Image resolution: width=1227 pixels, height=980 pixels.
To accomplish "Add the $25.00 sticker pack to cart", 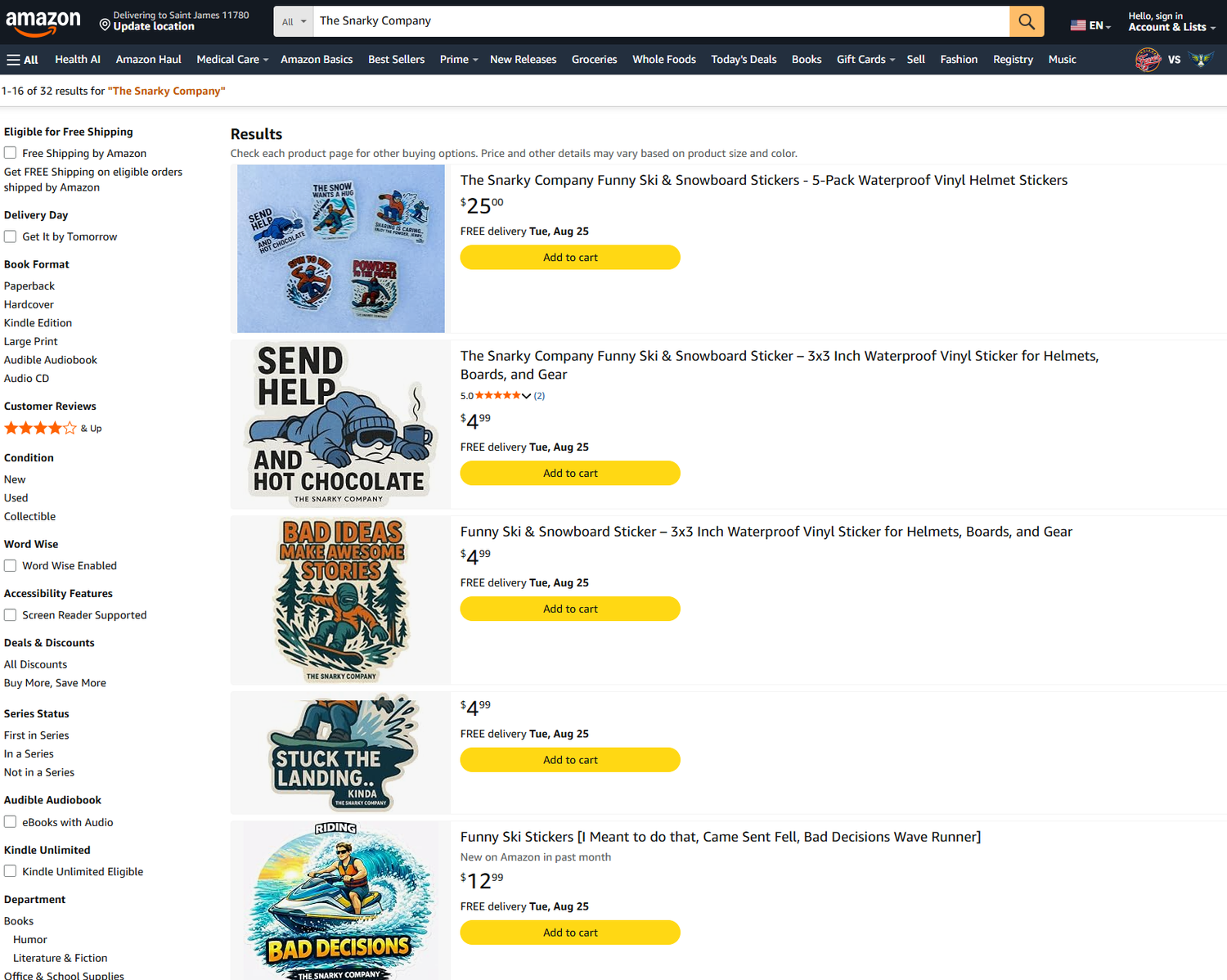I will (x=570, y=258).
